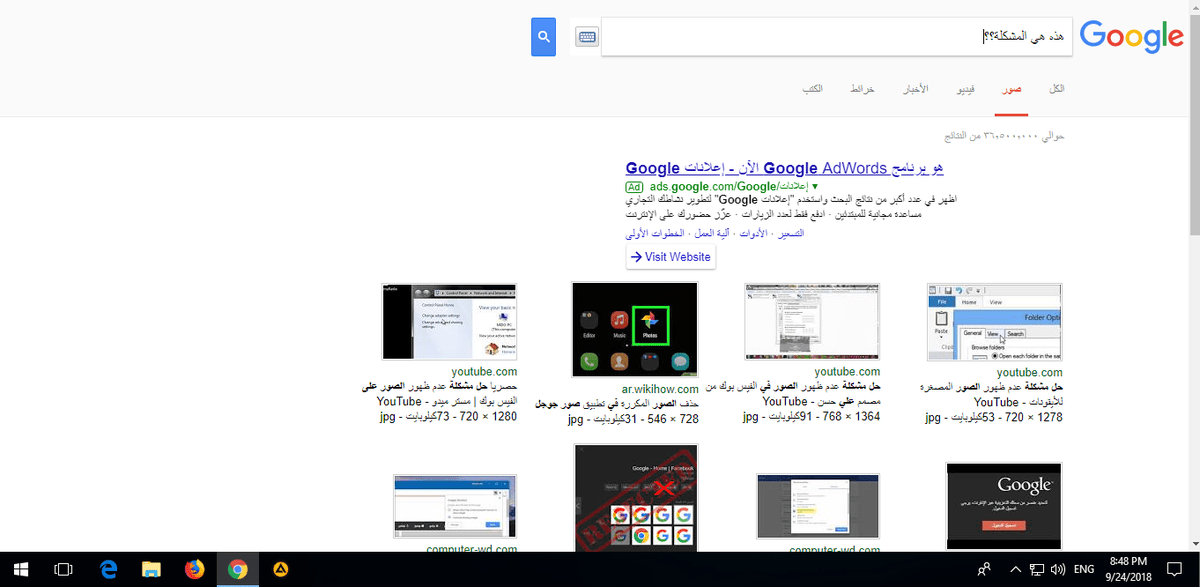This screenshot has width=1200, height=587.
Task: Open the yellow triangle app in the taskbar
Action: pos(281,569)
